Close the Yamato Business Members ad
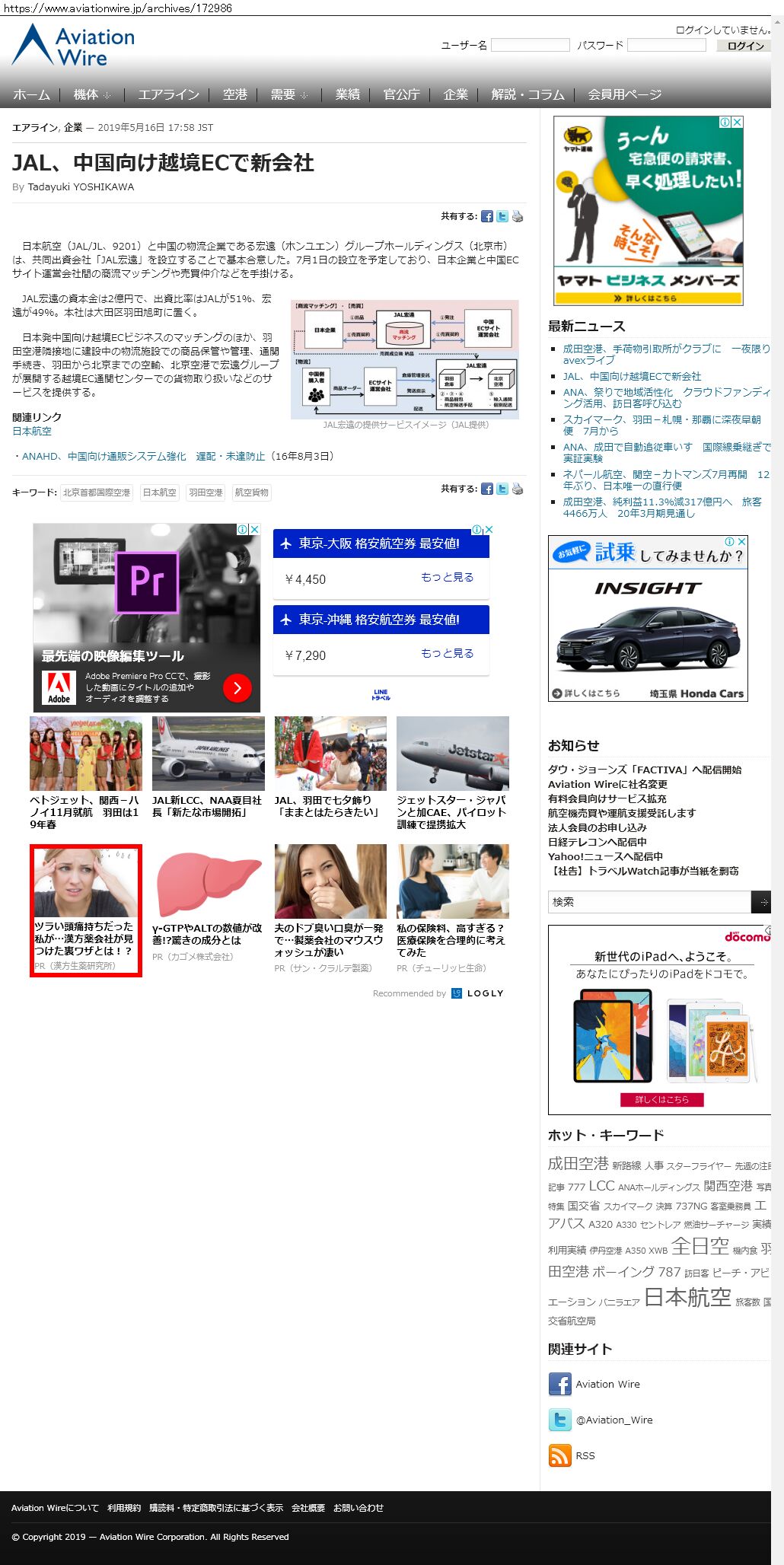 click(737, 122)
